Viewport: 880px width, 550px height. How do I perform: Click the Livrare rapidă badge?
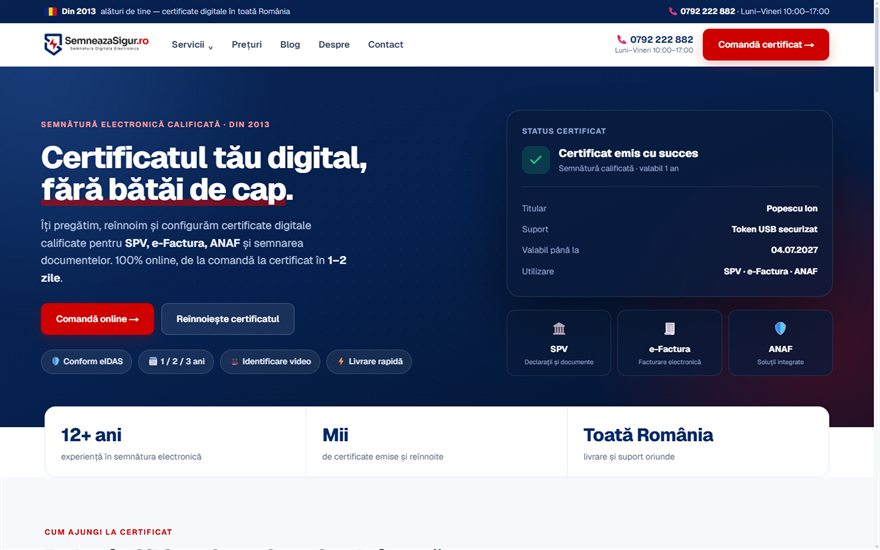pos(369,361)
